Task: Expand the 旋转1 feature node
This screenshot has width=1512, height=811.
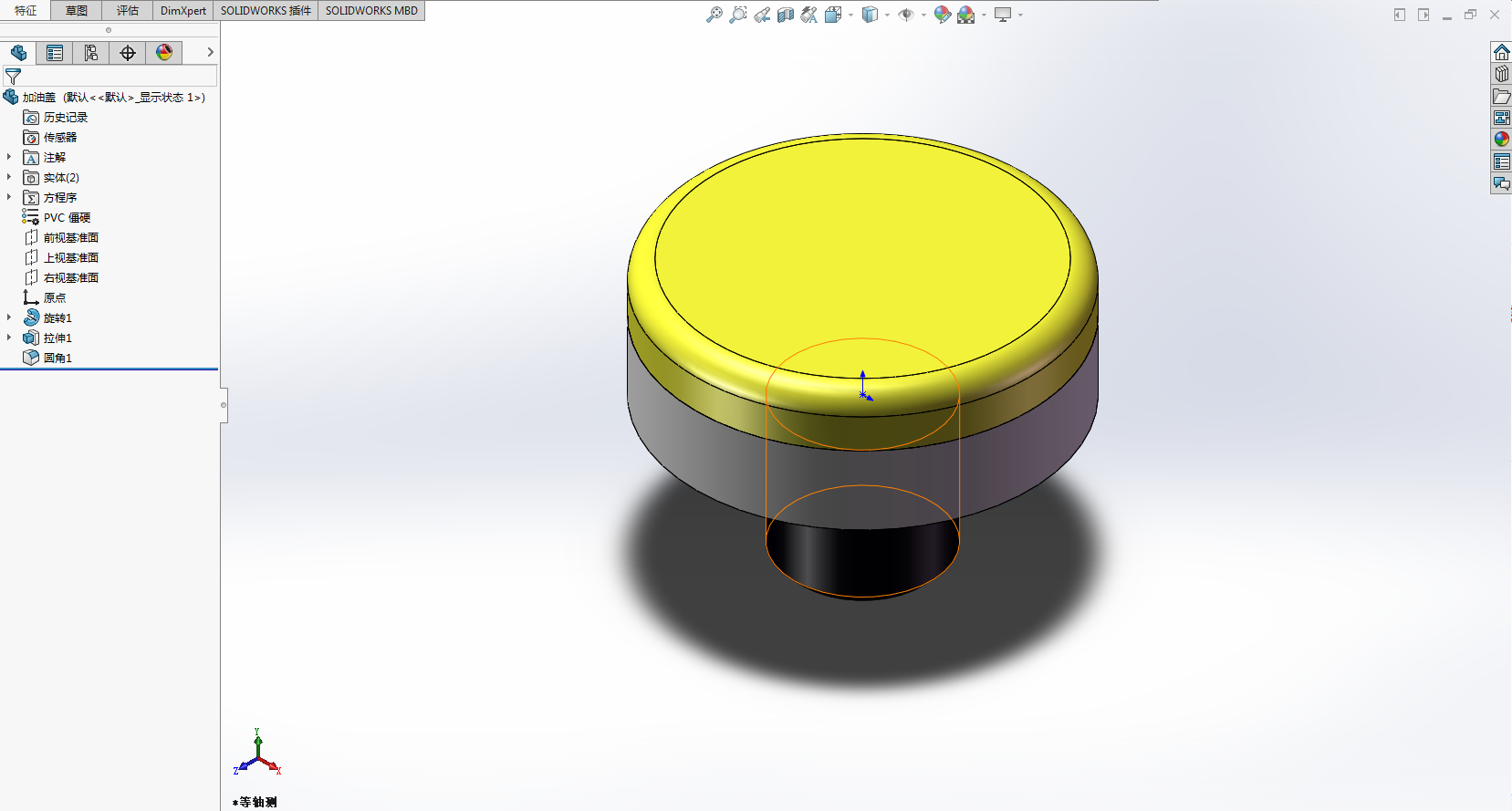Action: click(9, 317)
